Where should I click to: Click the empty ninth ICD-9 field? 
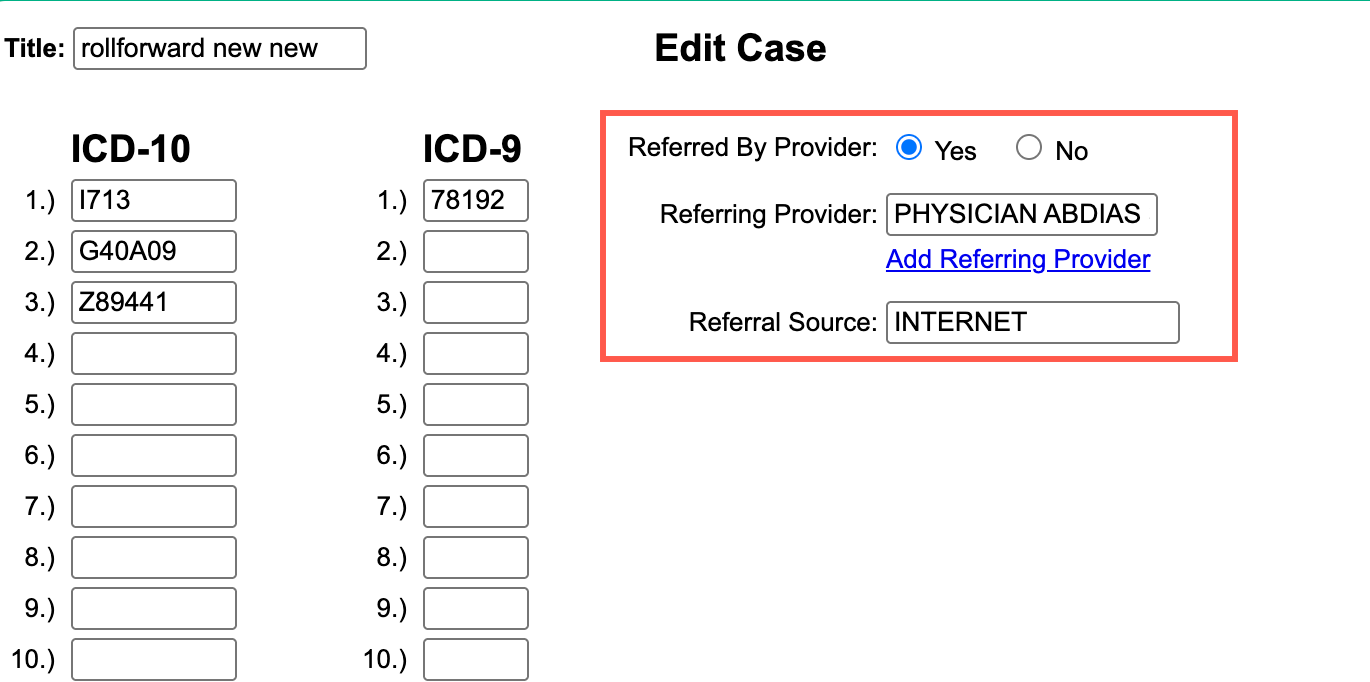[476, 608]
